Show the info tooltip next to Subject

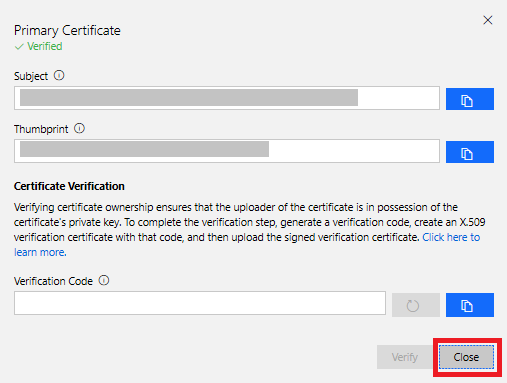[x=59, y=76]
